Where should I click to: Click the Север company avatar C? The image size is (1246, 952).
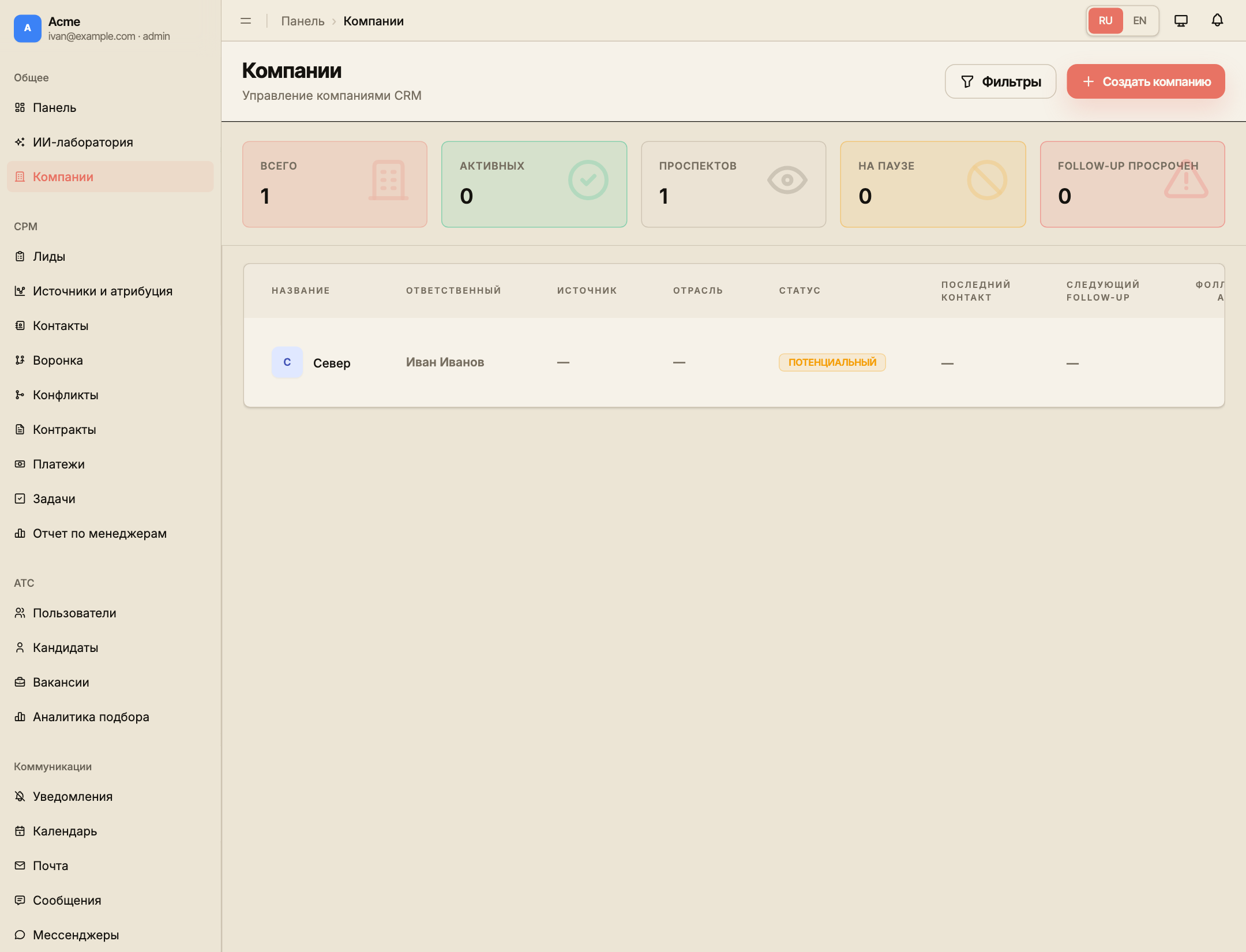[x=287, y=362]
